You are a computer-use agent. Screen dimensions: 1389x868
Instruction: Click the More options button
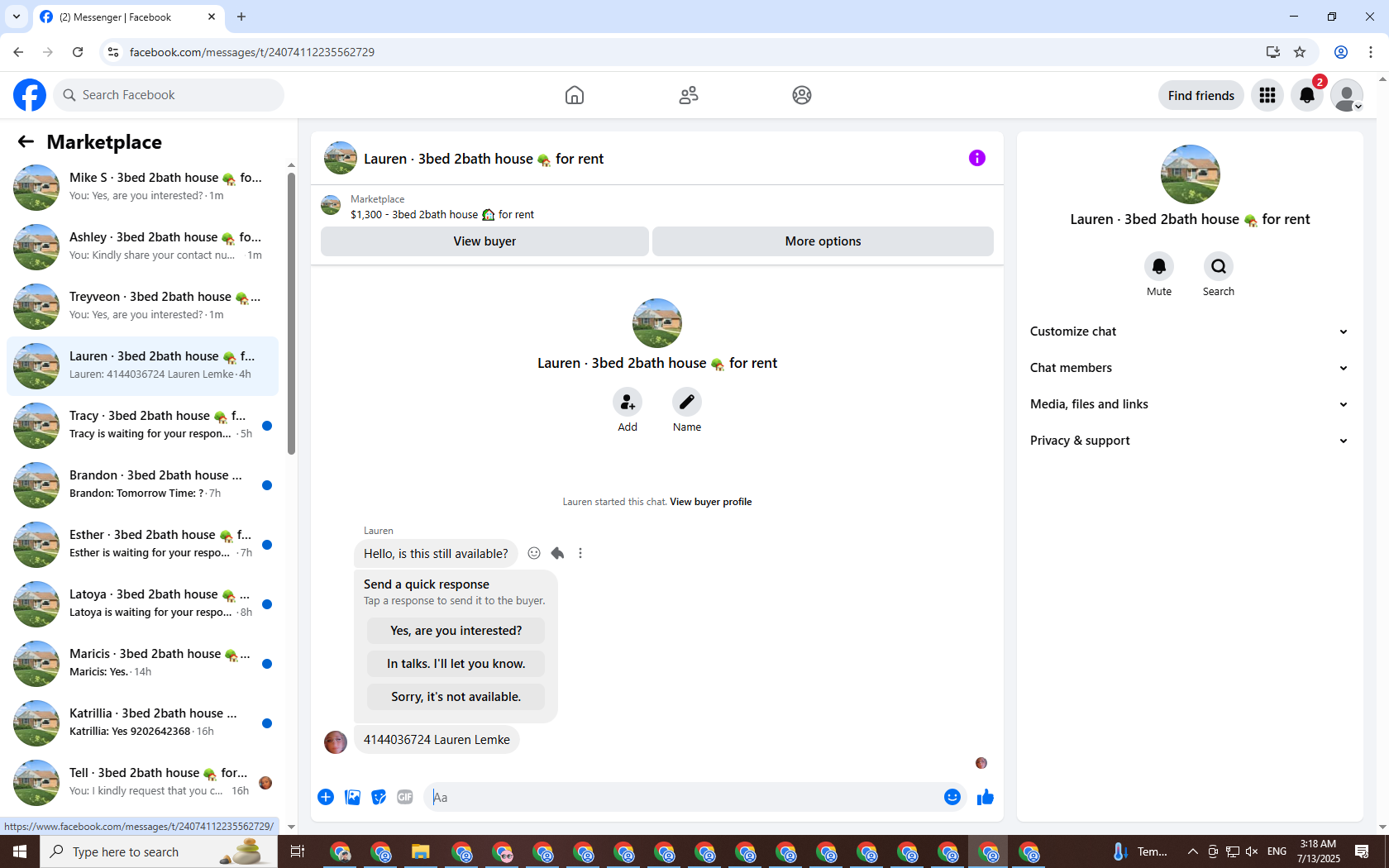point(823,241)
